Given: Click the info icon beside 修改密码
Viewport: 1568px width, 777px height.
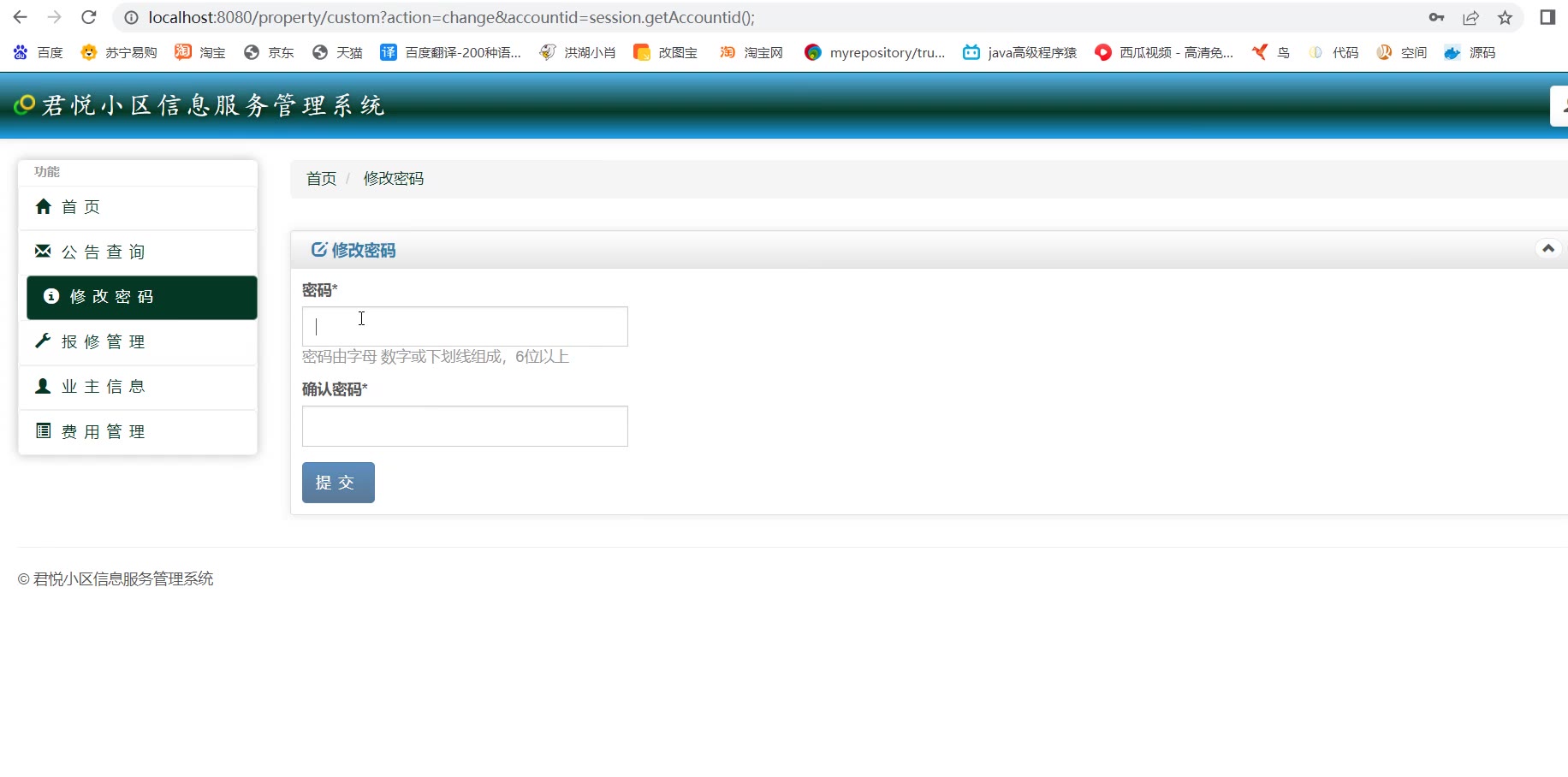Looking at the screenshot, I should tap(51, 296).
